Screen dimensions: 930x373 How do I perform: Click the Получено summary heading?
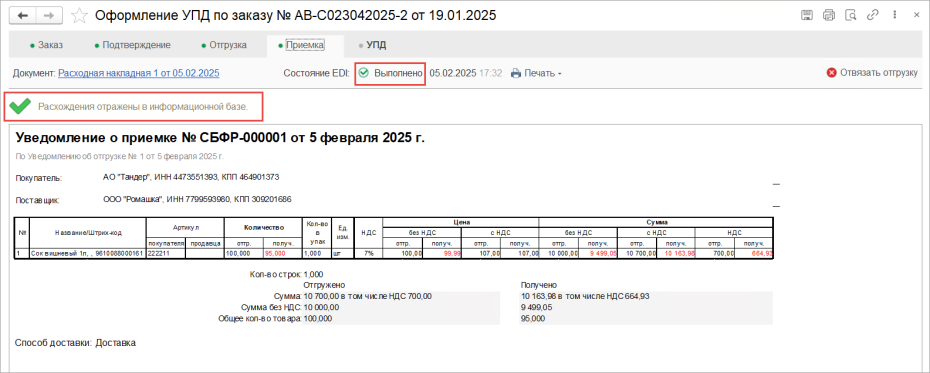tap(538, 285)
